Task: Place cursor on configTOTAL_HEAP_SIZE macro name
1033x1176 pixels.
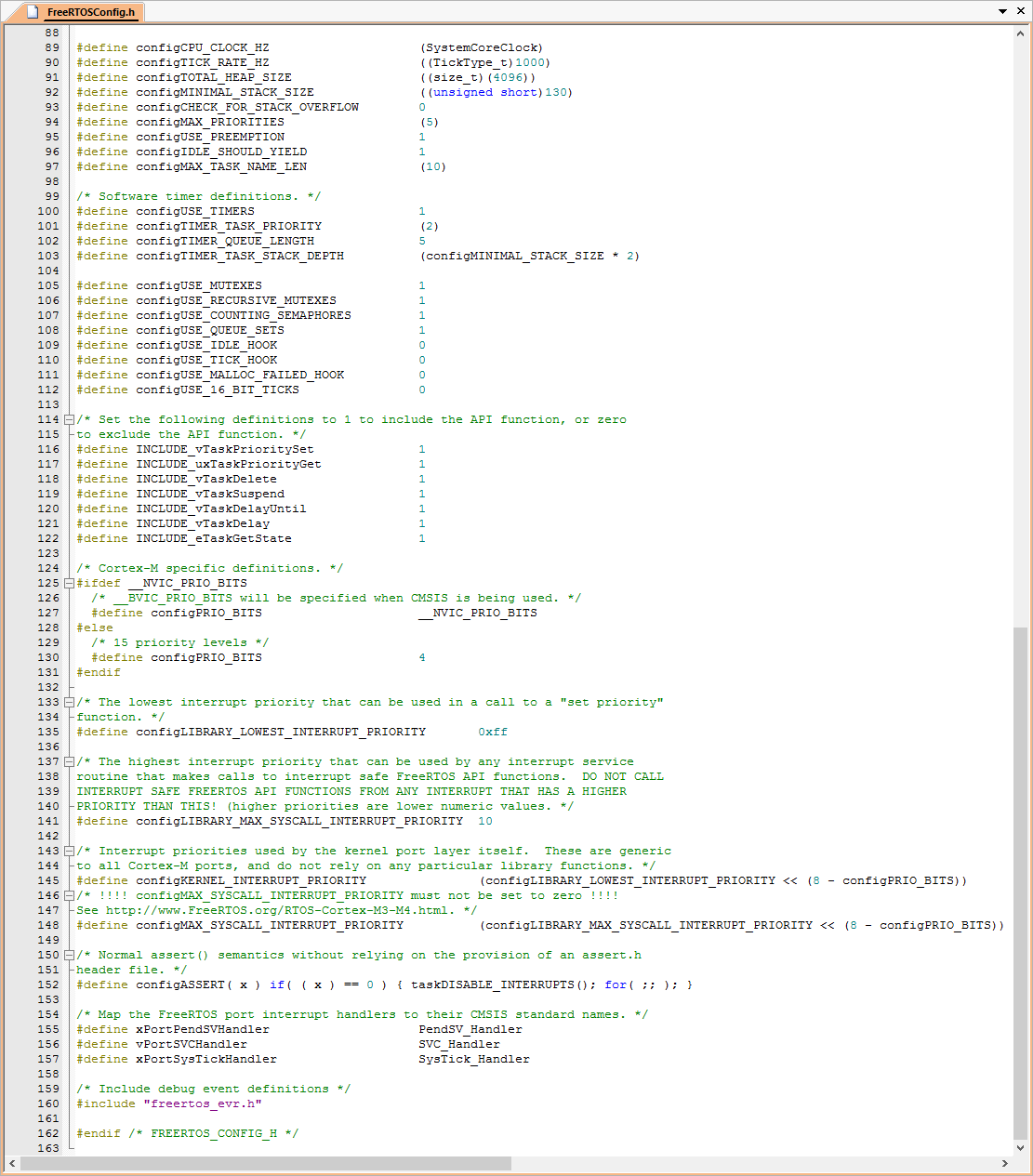Action: pos(213,78)
